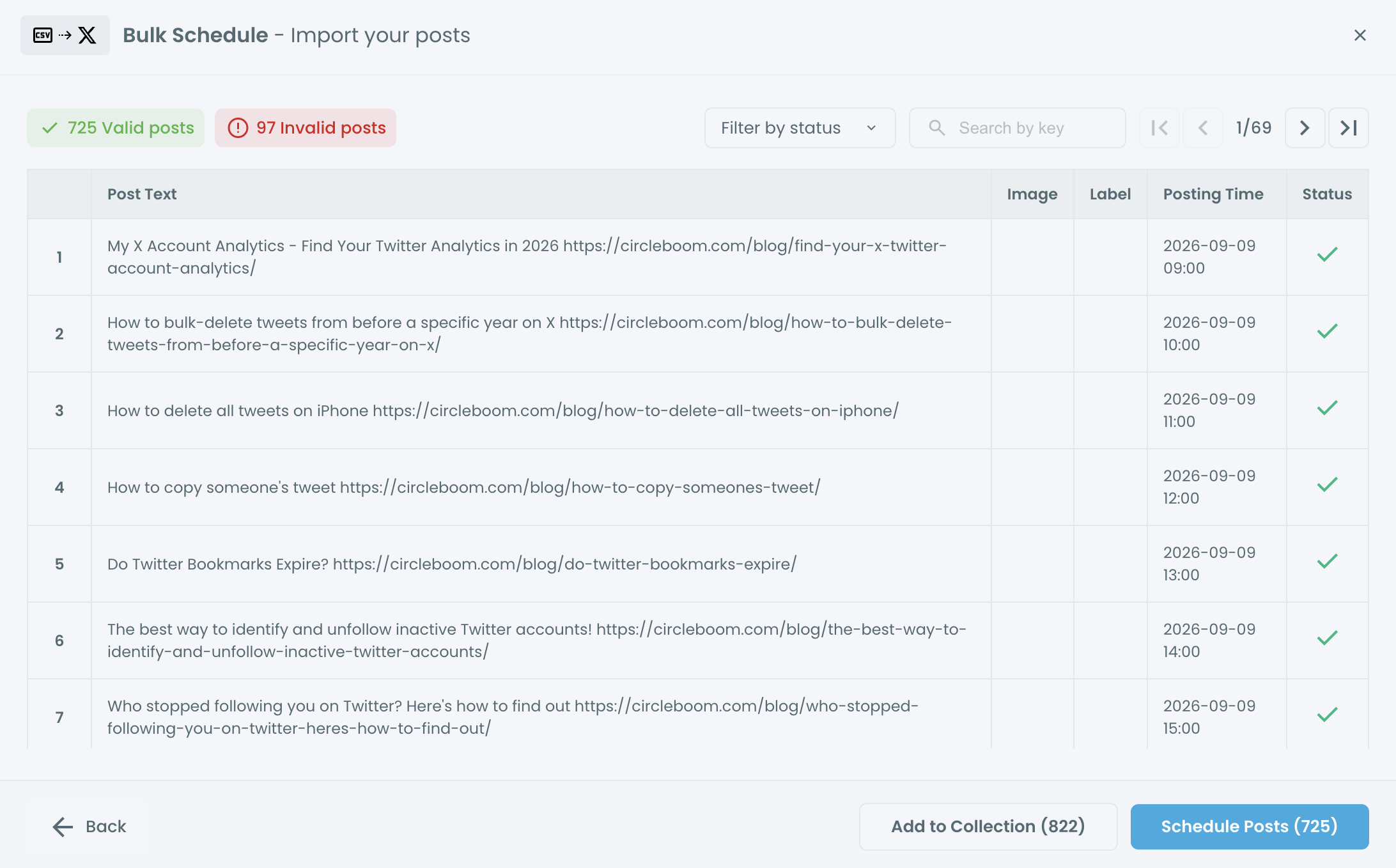Open the Filter by status dropdown
The height and width of the screenshot is (868, 1396).
800,128
